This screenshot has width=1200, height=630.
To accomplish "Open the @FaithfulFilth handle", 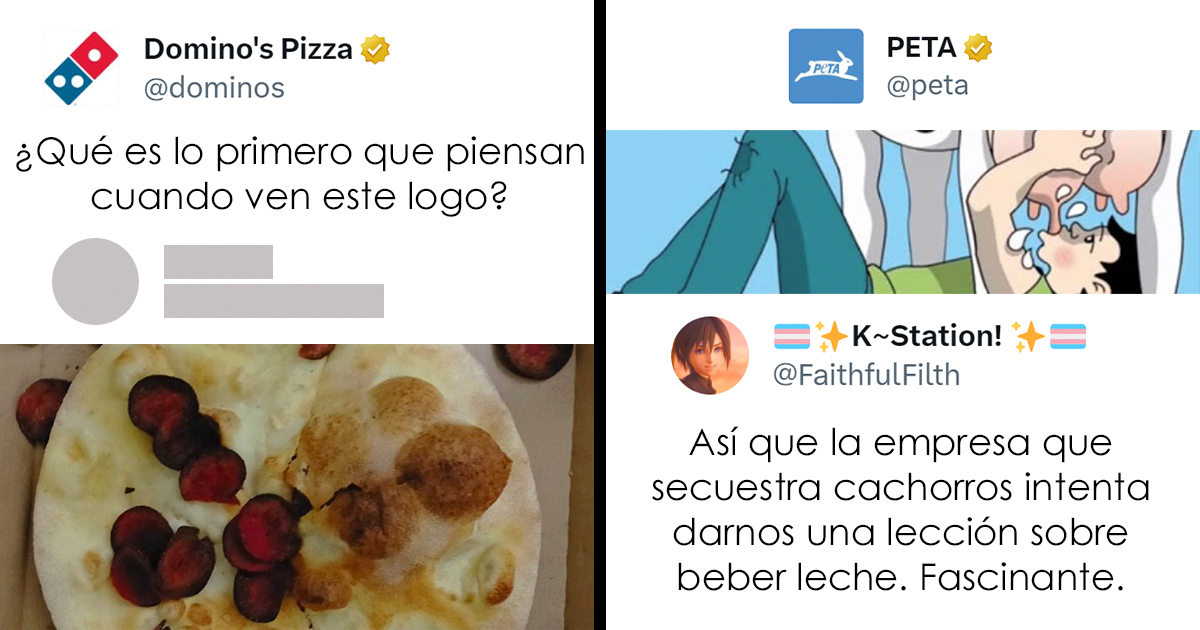I will [x=867, y=375].
